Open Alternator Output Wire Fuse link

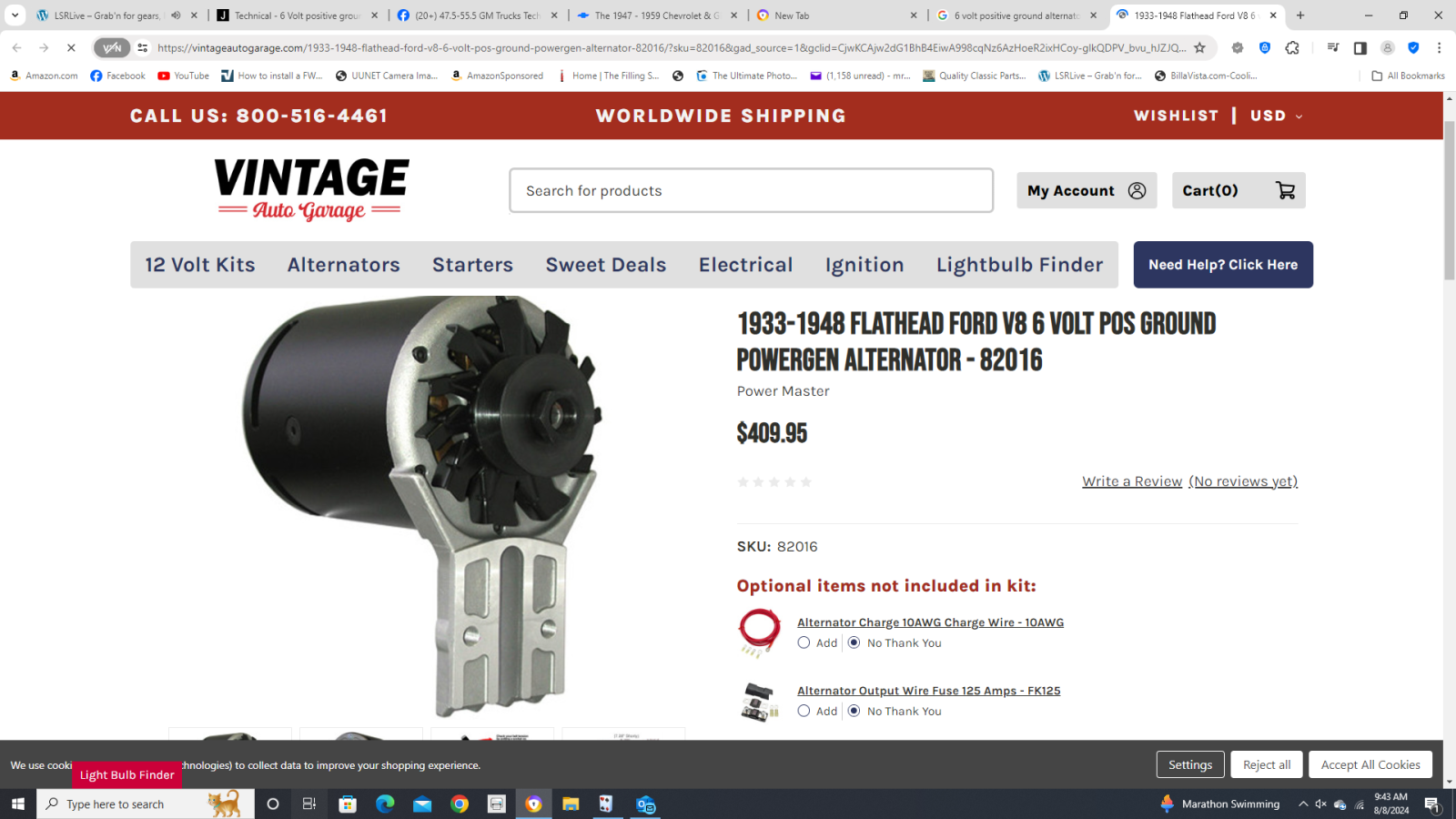(928, 691)
